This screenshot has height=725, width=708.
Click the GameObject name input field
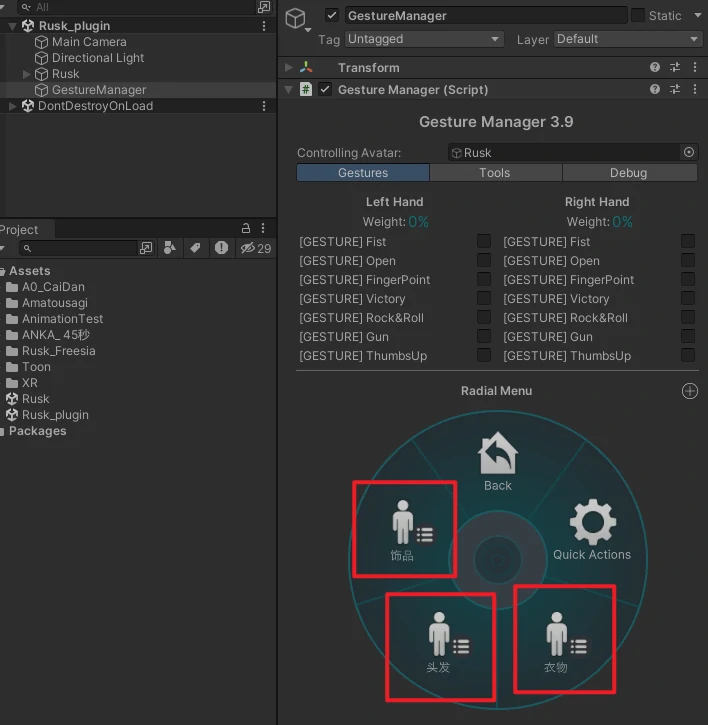click(485, 16)
